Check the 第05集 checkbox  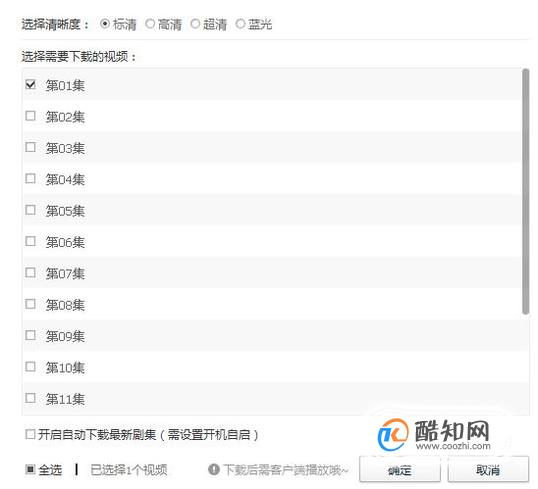tap(31, 210)
